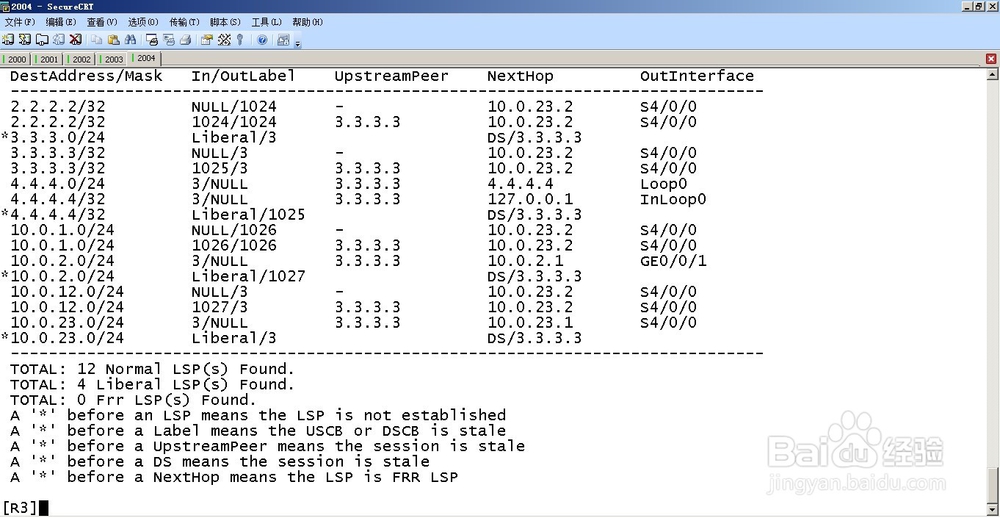The image size is (1000, 518).
Task: Click the In/OutLabel column header
Action: click(x=244, y=76)
